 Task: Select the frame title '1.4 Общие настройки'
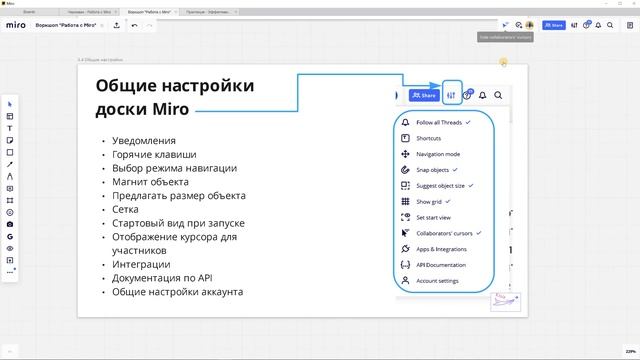tap(100, 60)
